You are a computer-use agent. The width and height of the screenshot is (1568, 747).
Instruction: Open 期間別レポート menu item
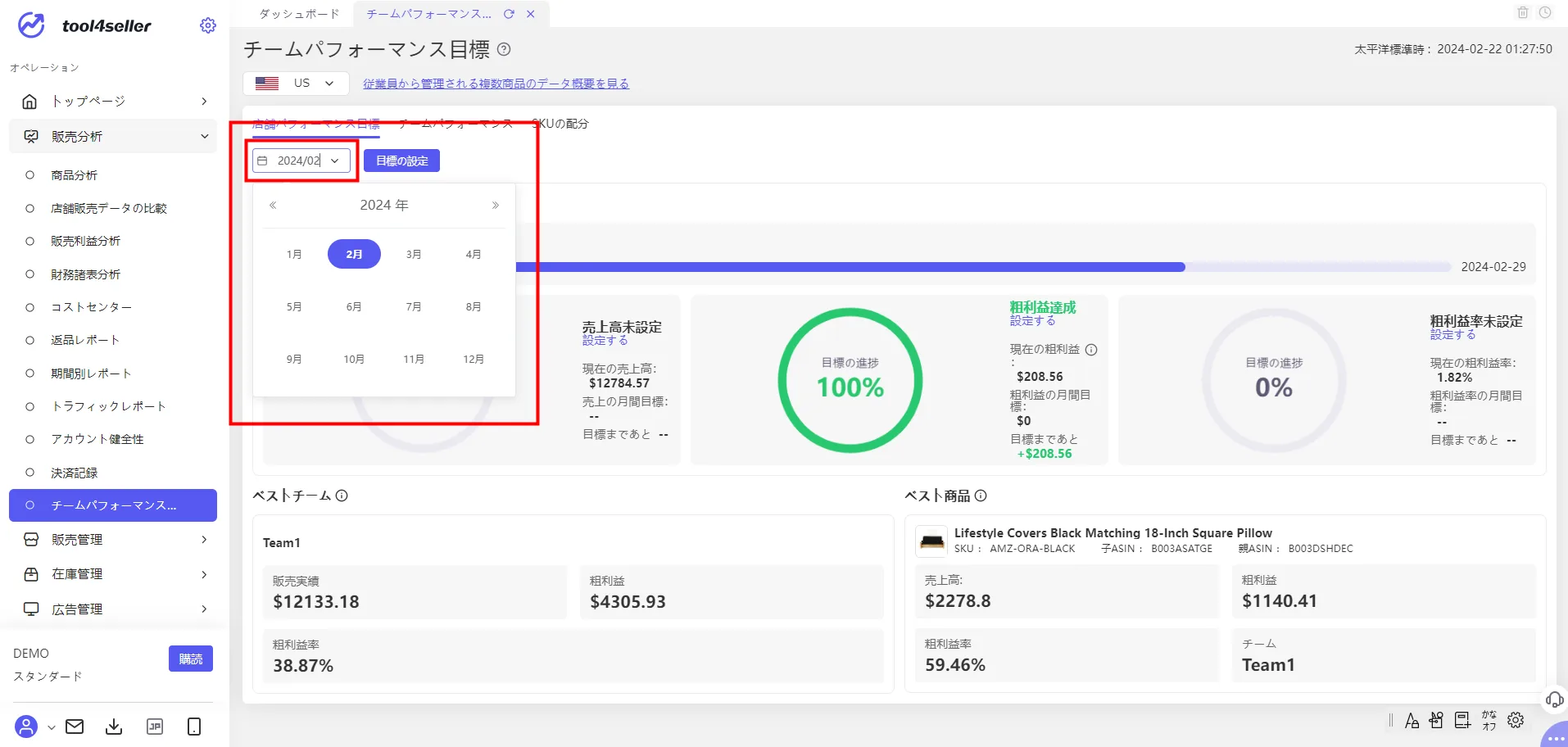click(91, 373)
